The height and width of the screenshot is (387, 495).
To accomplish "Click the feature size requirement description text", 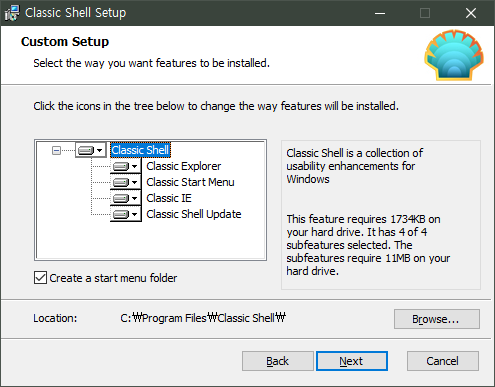I will tap(368, 245).
